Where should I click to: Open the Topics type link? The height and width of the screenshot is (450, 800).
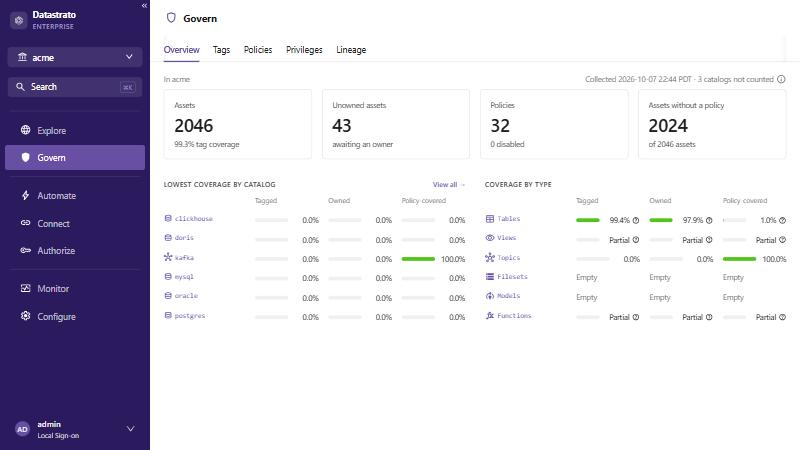click(509, 258)
